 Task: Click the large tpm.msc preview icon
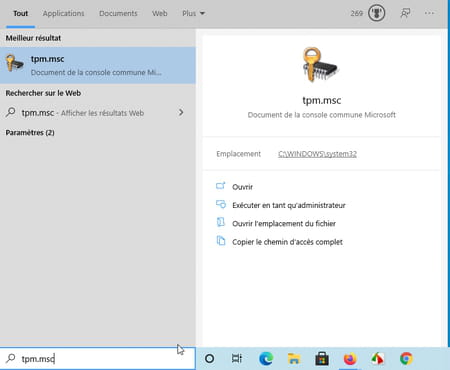pyautogui.click(x=320, y=64)
